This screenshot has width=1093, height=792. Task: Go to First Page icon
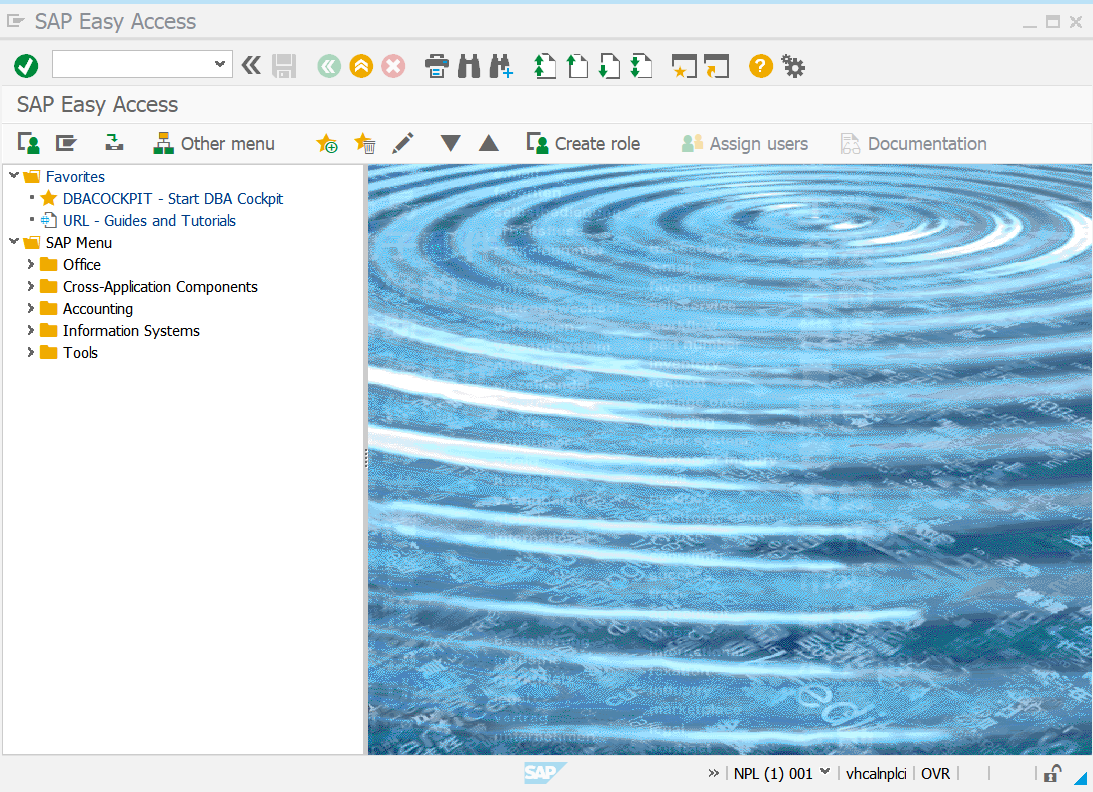pos(544,66)
